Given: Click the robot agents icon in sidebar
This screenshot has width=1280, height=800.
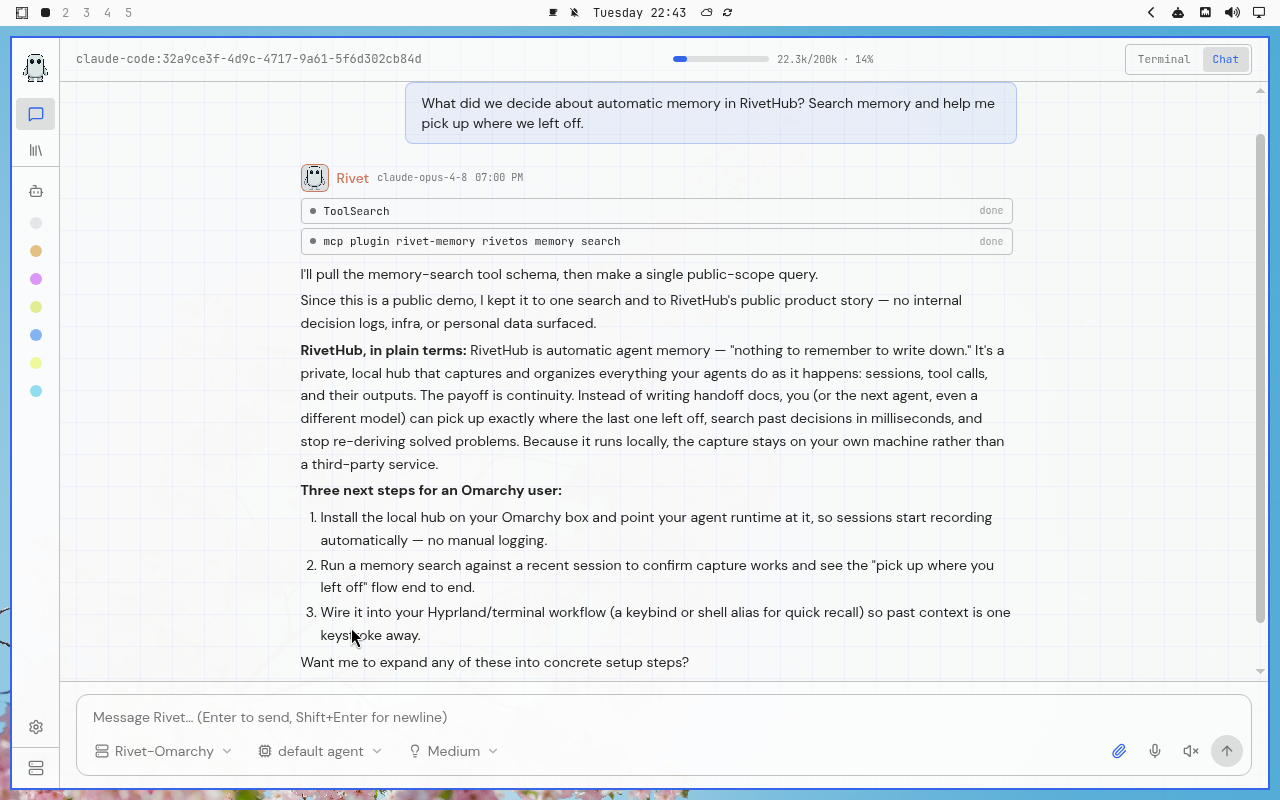Looking at the screenshot, I should coord(36,191).
